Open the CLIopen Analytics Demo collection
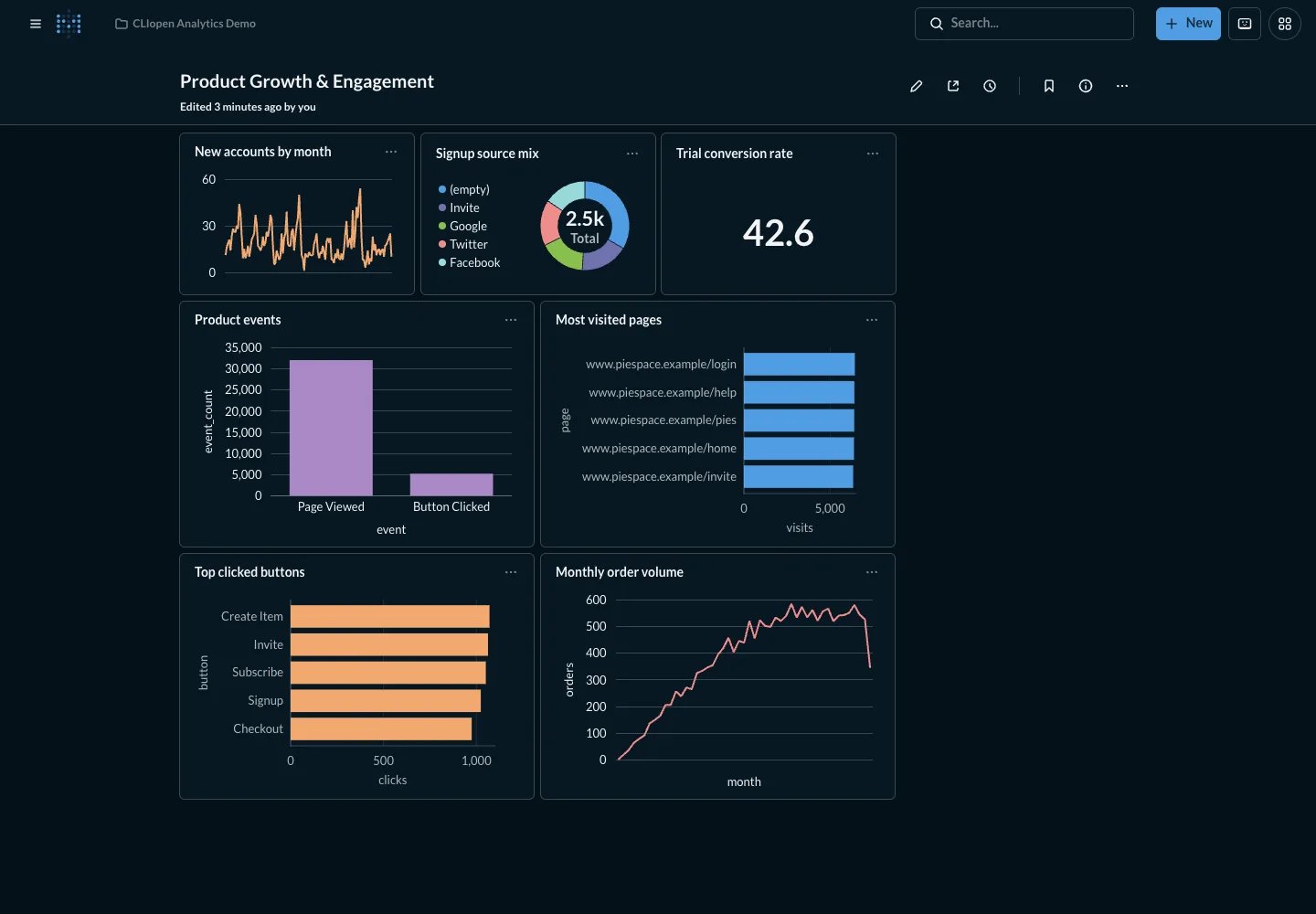Image resolution: width=1316 pixels, height=914 pixels. point(186,24)
